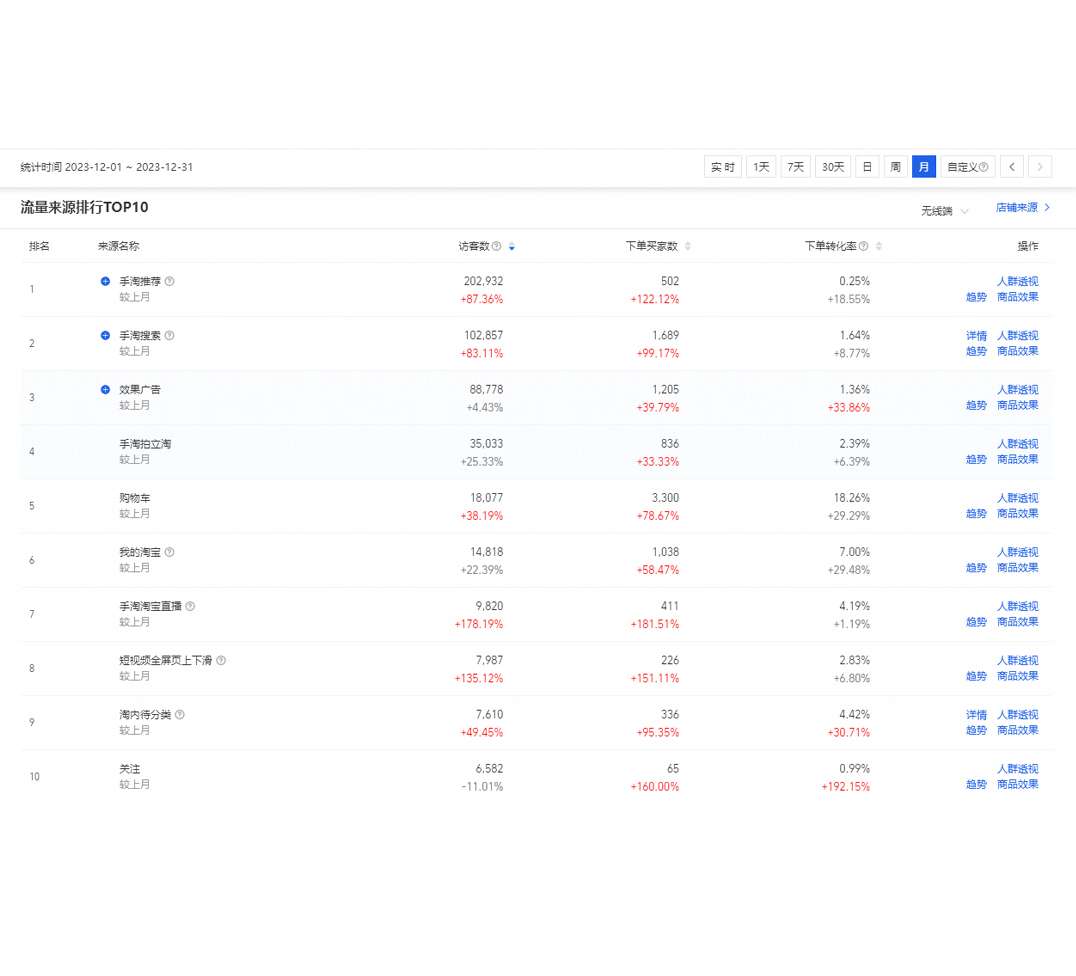The image size is (1076, 976).
Task: Click the 购物车 source name
Action: [x=134, y=498]
